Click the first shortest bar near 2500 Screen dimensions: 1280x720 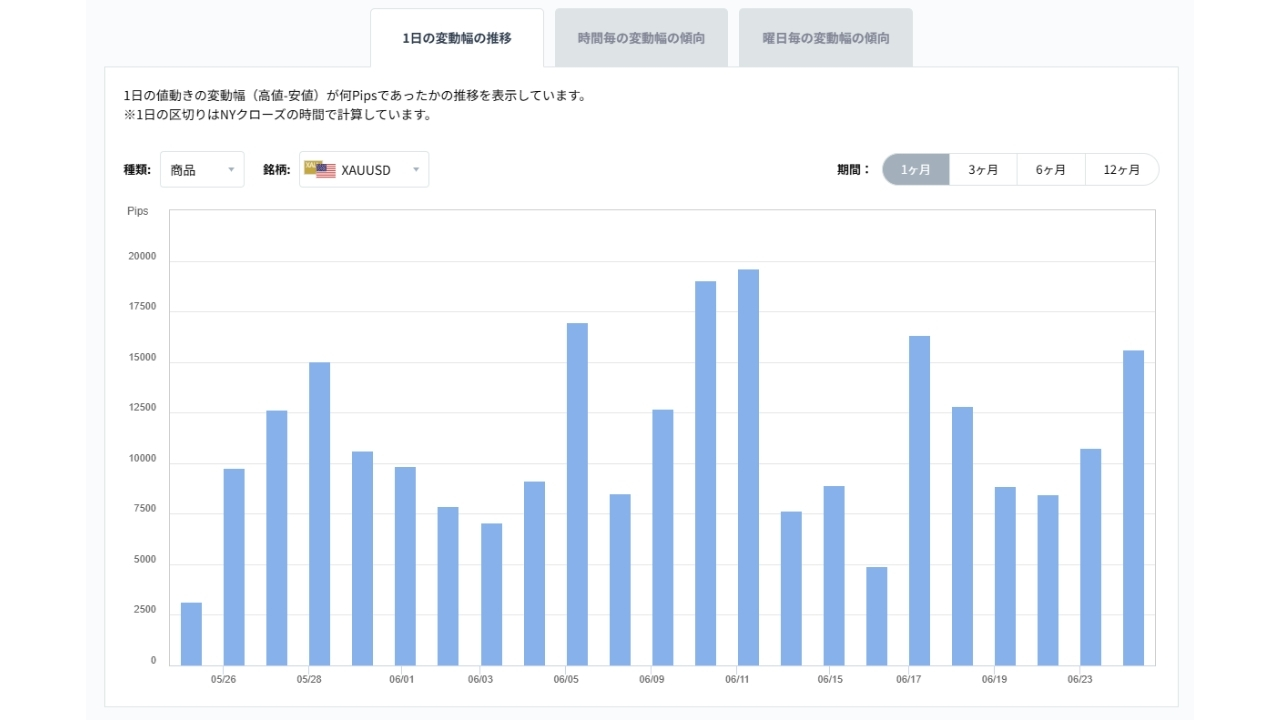point(191,634)
